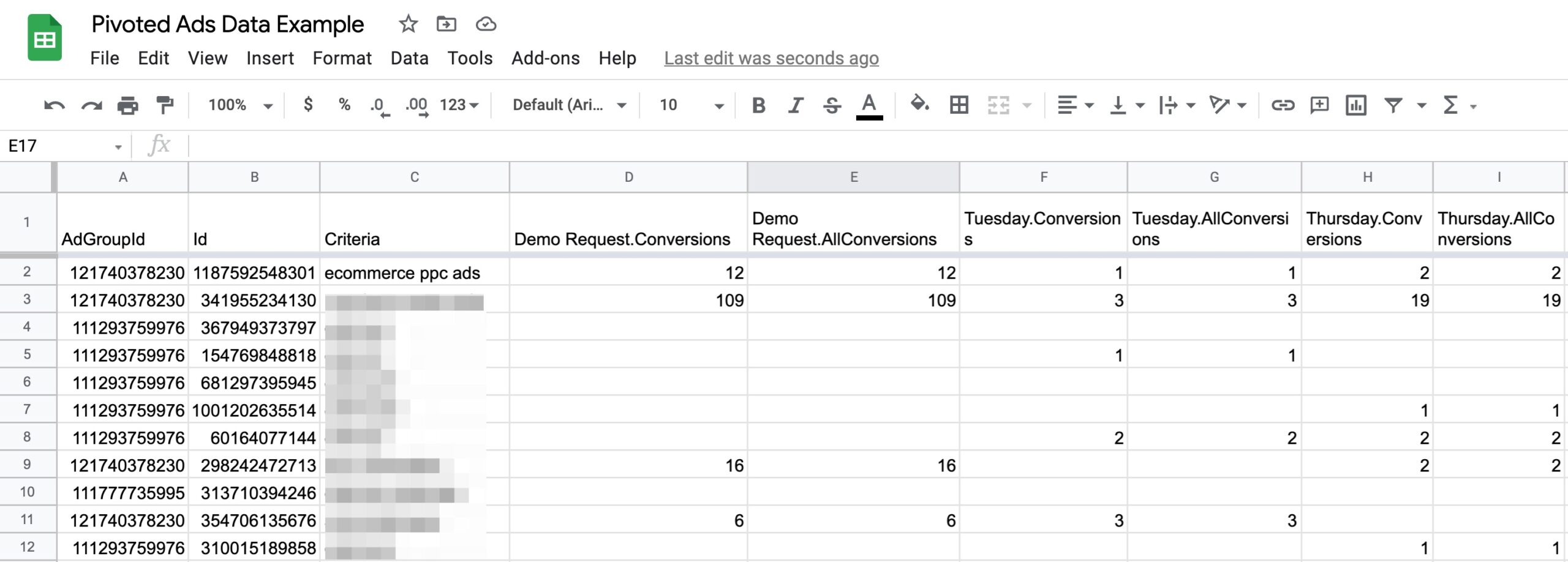Click the Print icon
The height and width of the screenshot is (562, 1568).
pyautogui.click(x=127, y=105)
